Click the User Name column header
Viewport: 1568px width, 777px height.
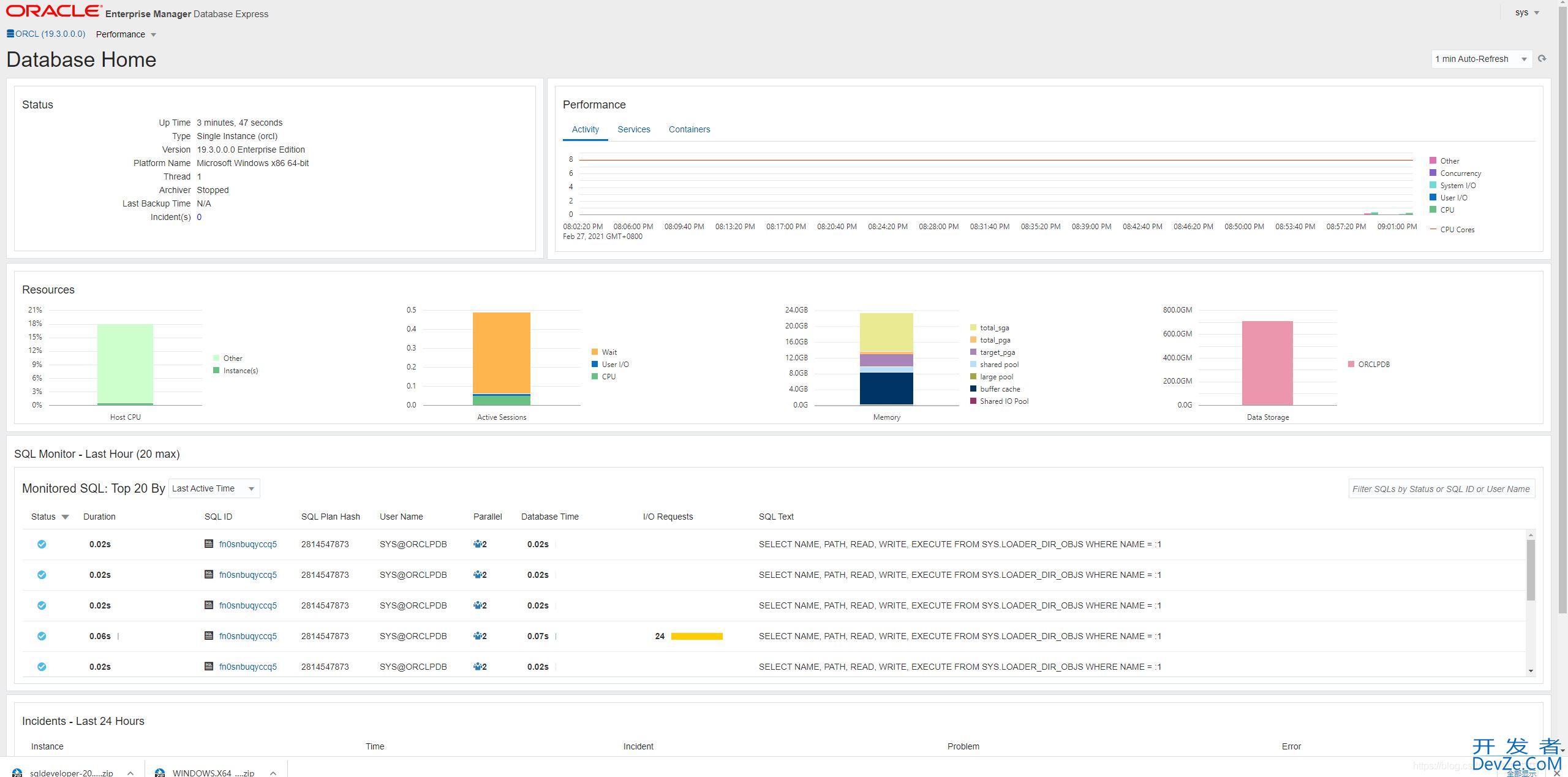pyautogui.click(x=401, y=517)
